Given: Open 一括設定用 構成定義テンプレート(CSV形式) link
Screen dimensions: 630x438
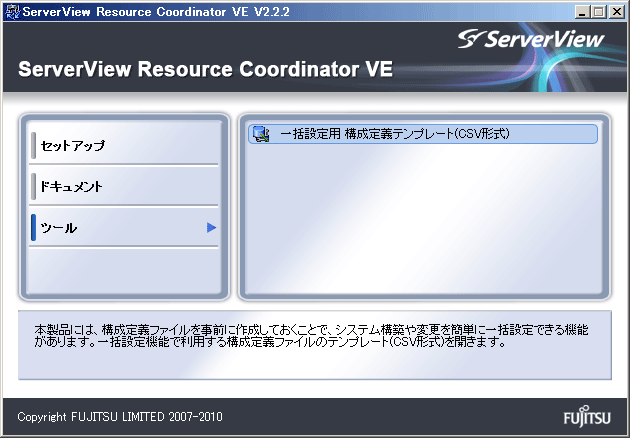Looking at the screenshot, I should (423, 134).
